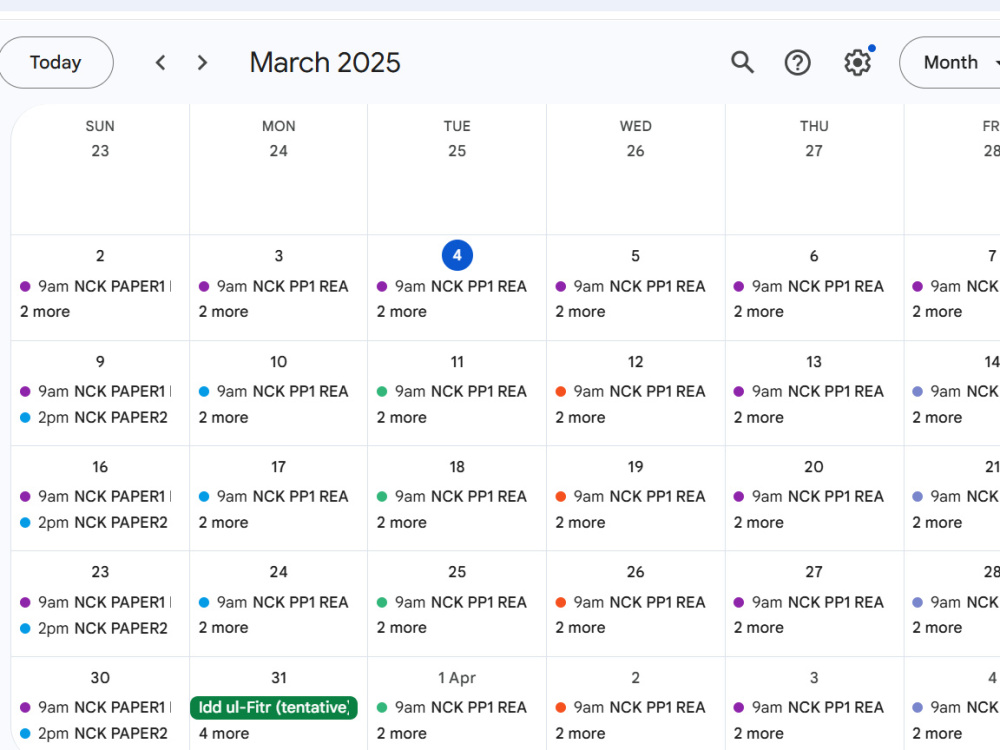Open 9am NCK PP1 REA on March 20
Viewport: 1000px width, 750px height.
(x=810, y=497)
